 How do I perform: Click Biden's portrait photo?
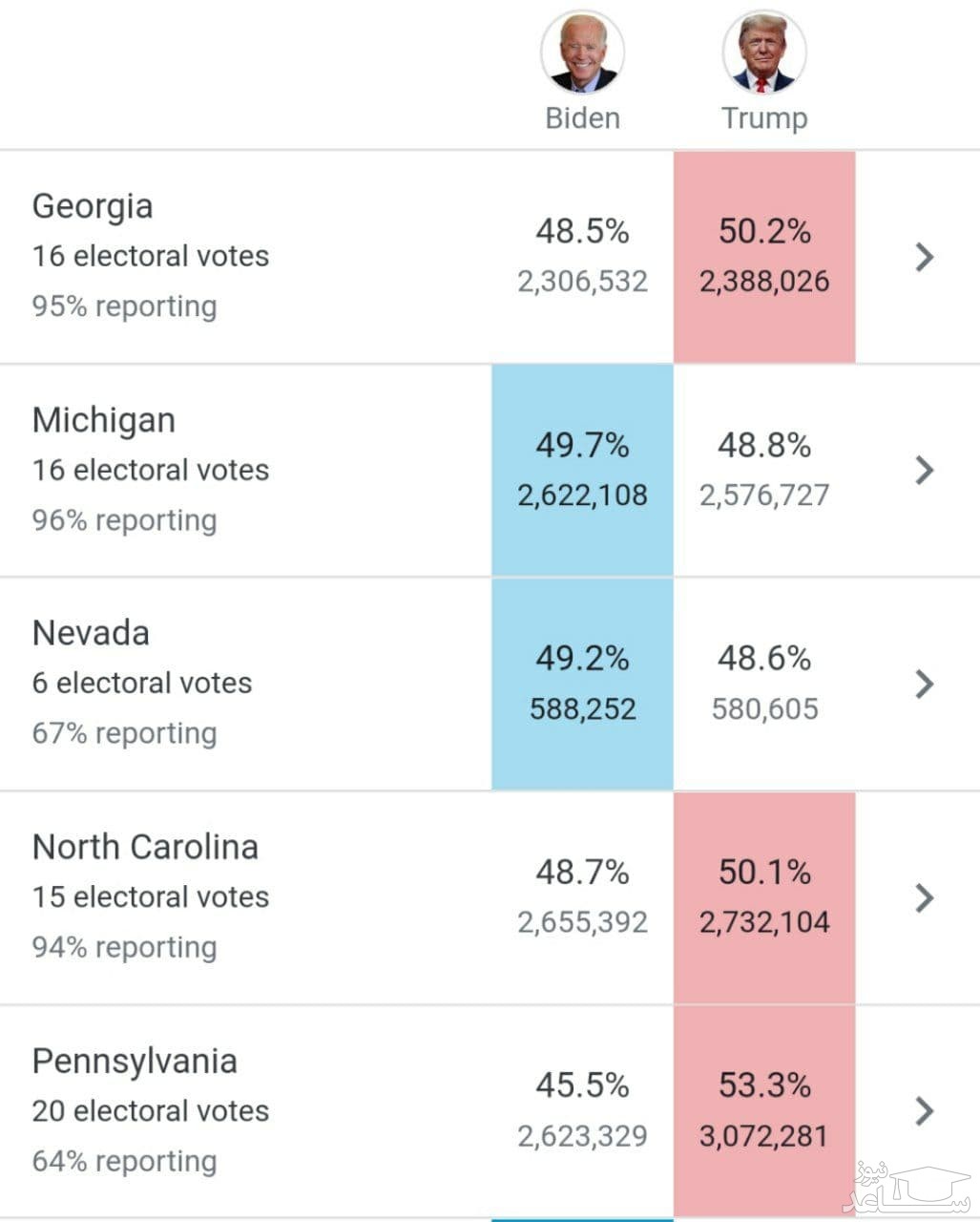pos(582,53)
